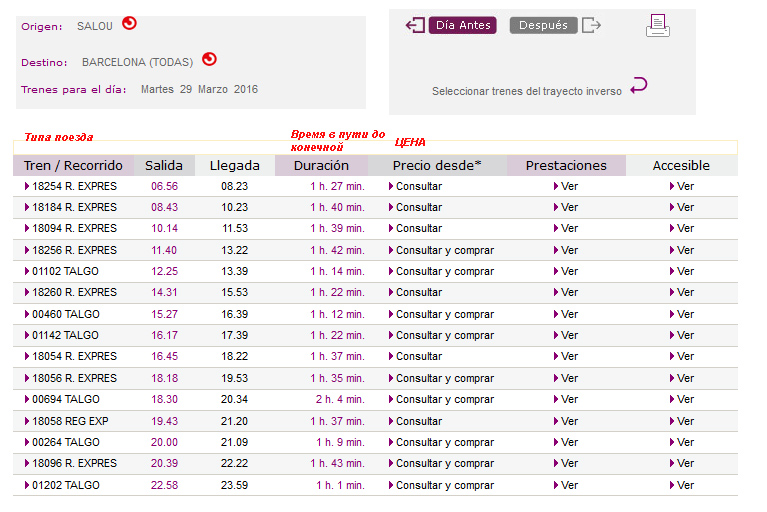Click Consultar y comprar for the 22.58 train
Image resolution: width=767 pixels, height=512 pixels.
coord(441,486)
